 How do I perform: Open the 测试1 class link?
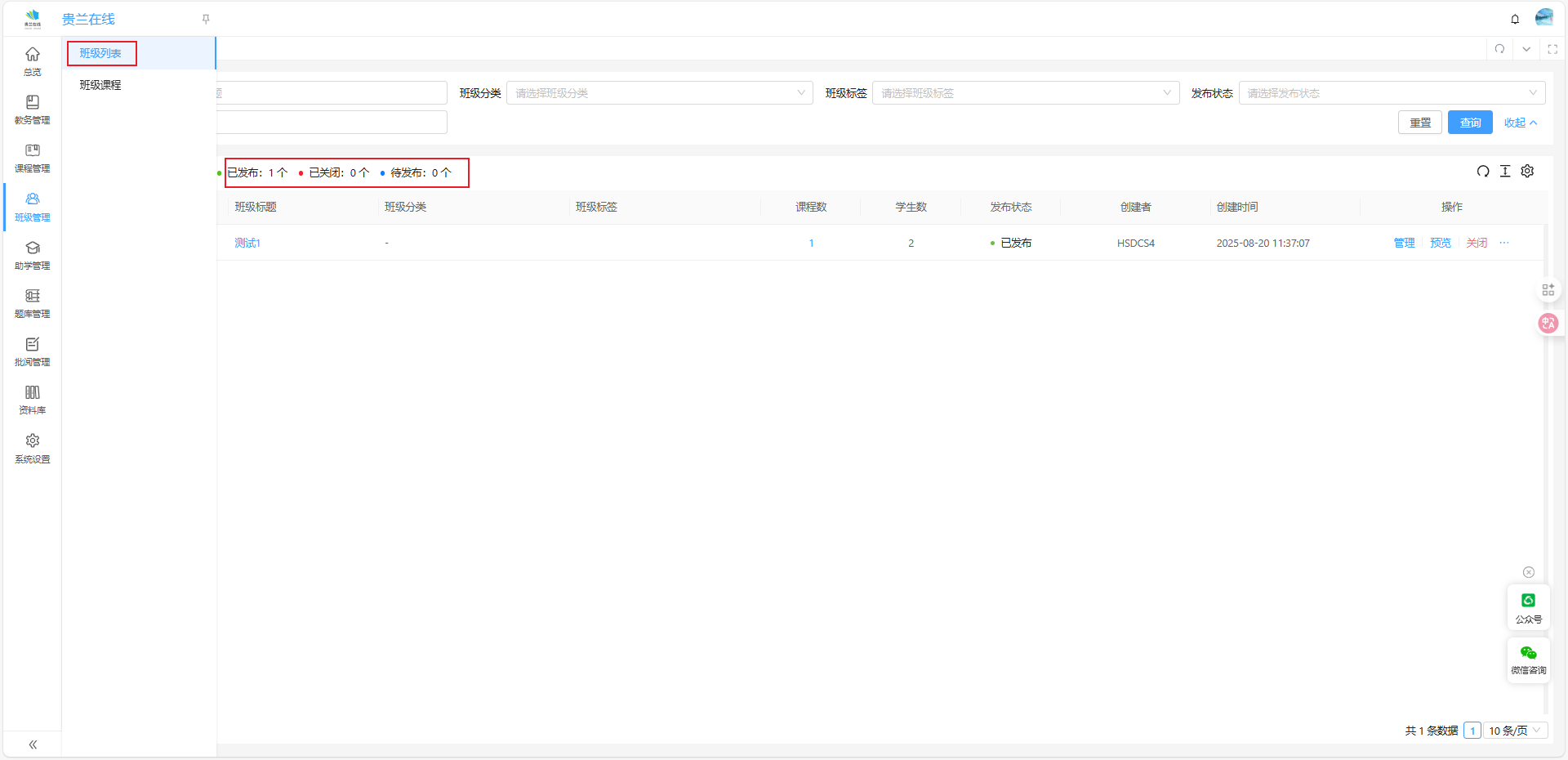(247, 243)
